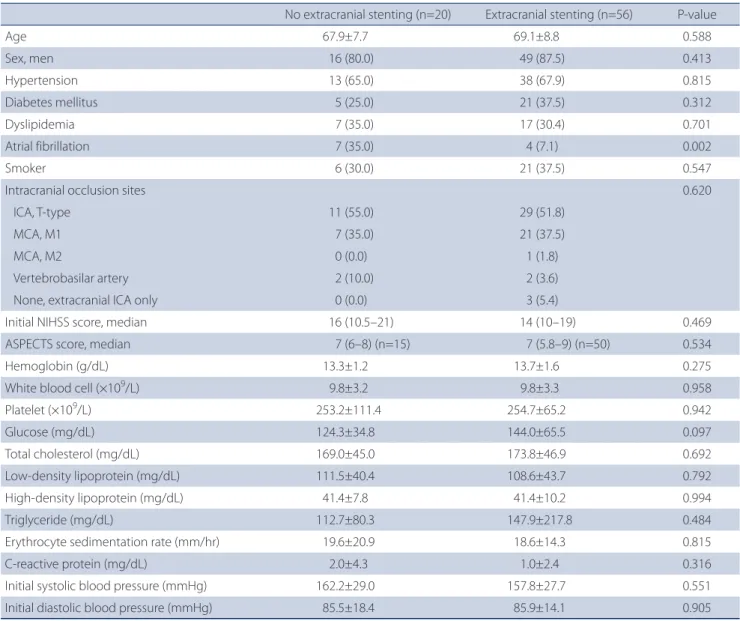Select the 'Glucose (mg/dL)' row label
The image size is (740, 621).
[50, 432]
